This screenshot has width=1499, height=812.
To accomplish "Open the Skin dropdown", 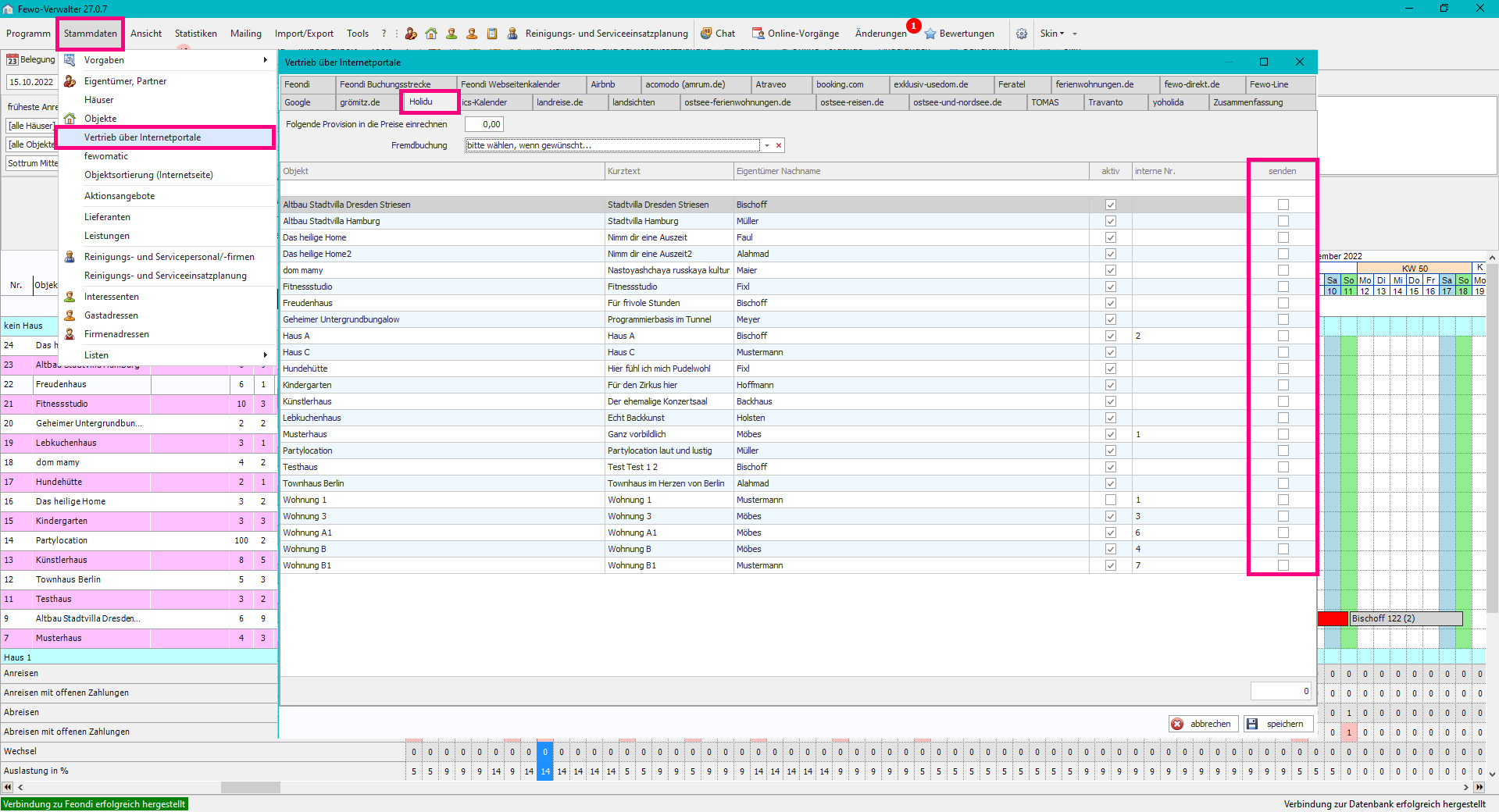I will 1051,34.
